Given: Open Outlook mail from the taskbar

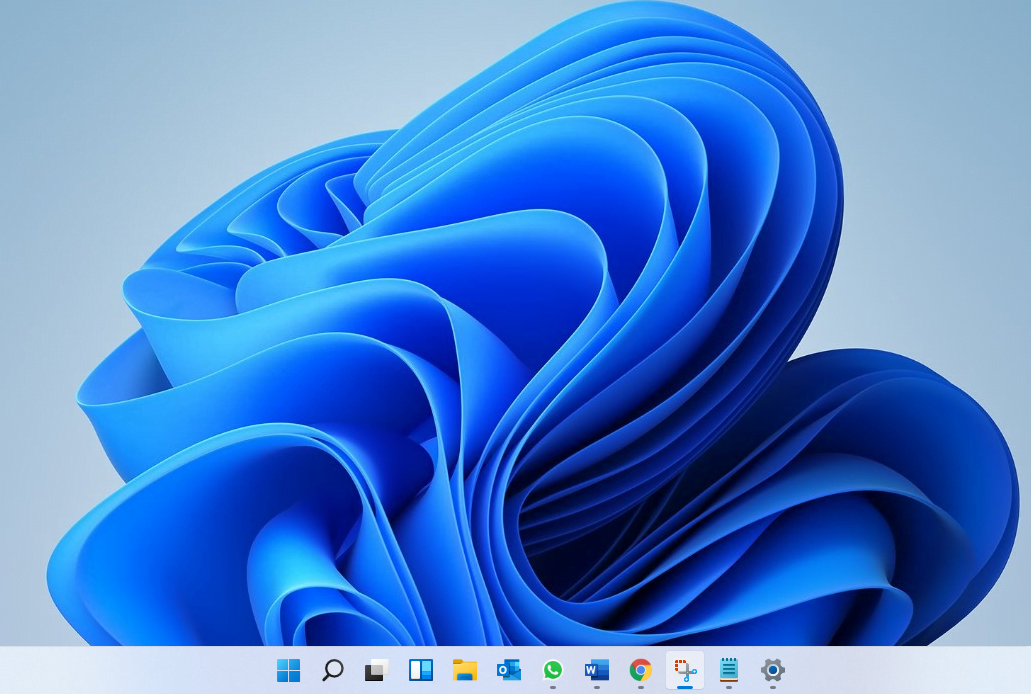Looking at the screenshot, I should (509, 671).
